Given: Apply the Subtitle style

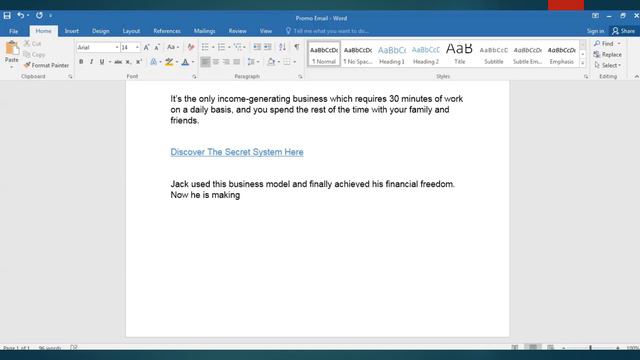Looking at the screenshot, I should [494, 54].
